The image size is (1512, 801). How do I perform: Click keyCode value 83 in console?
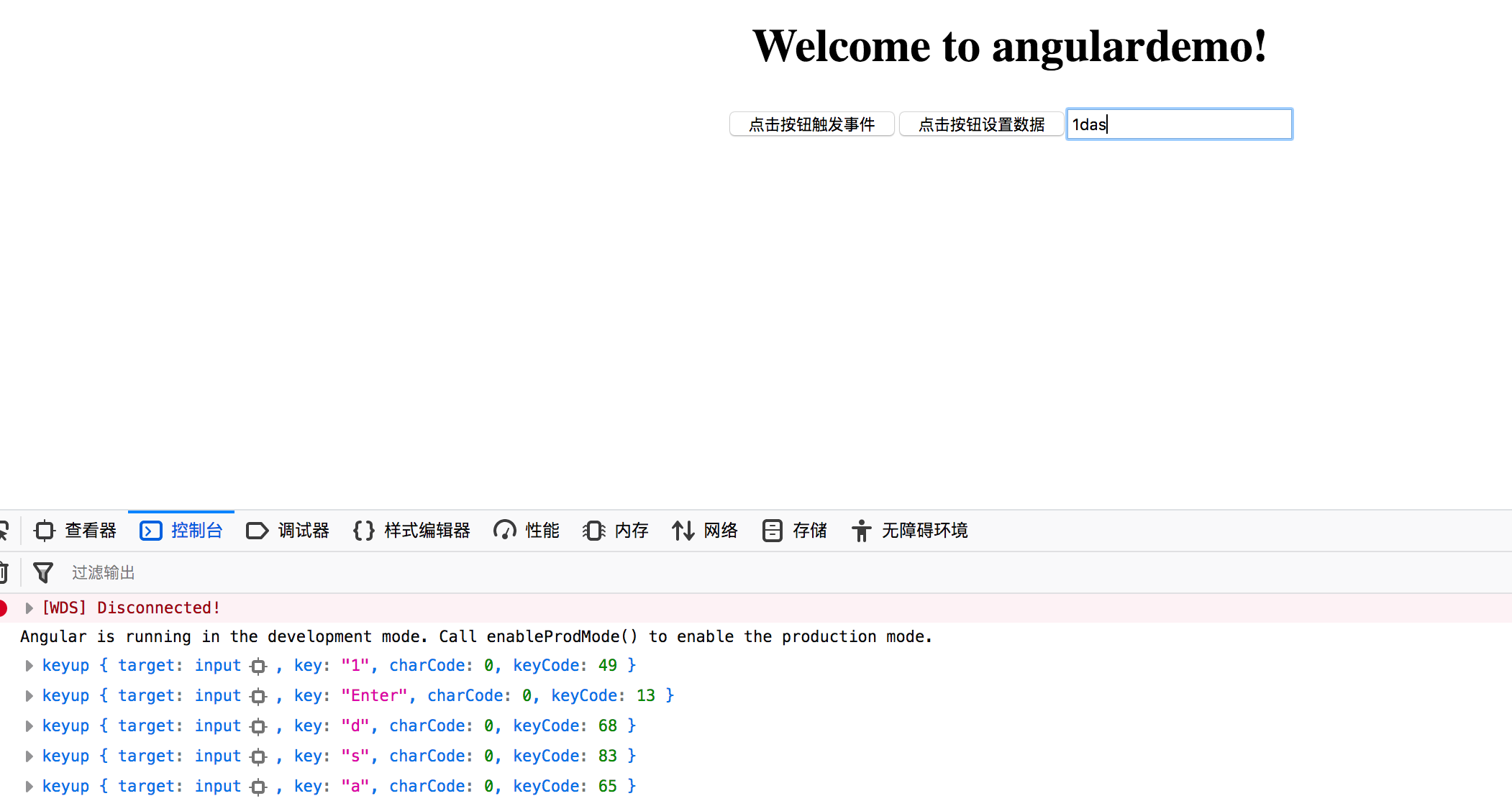(608, 756)
